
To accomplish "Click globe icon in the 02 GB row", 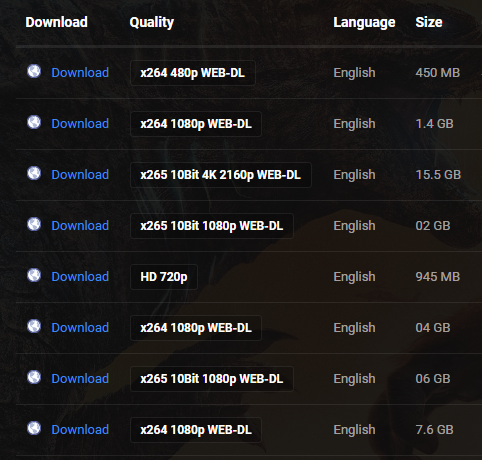I will click(x=34, y=224).
